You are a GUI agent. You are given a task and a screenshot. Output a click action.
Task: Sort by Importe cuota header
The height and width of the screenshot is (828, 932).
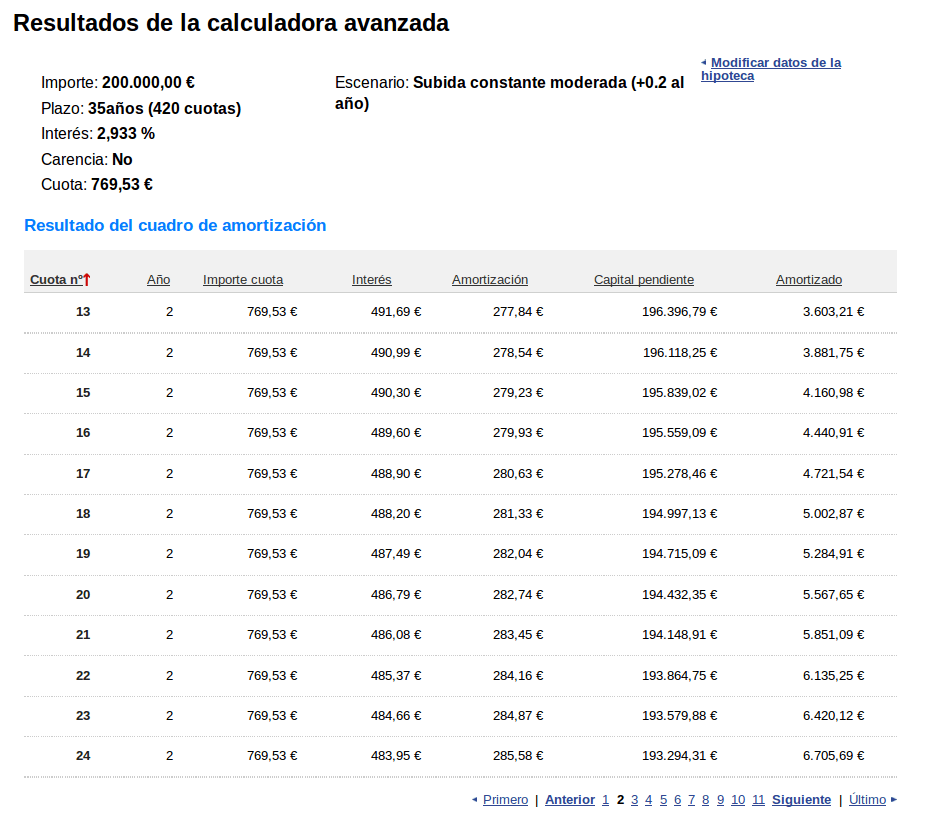click(243, 279)
